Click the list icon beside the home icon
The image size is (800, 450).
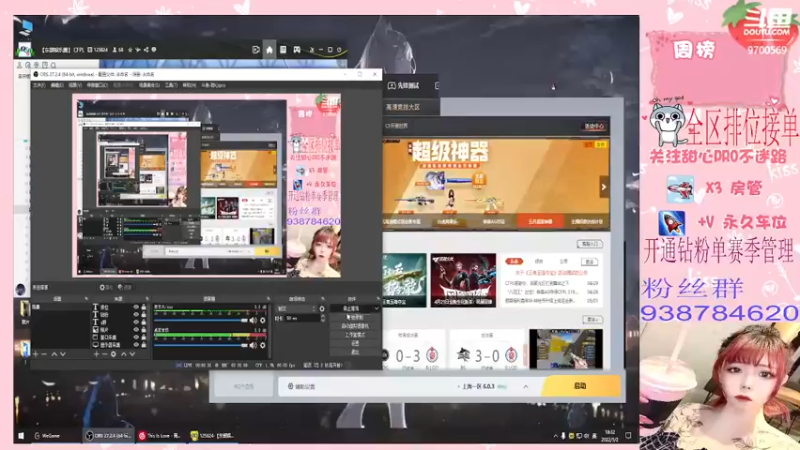[283, 49]
